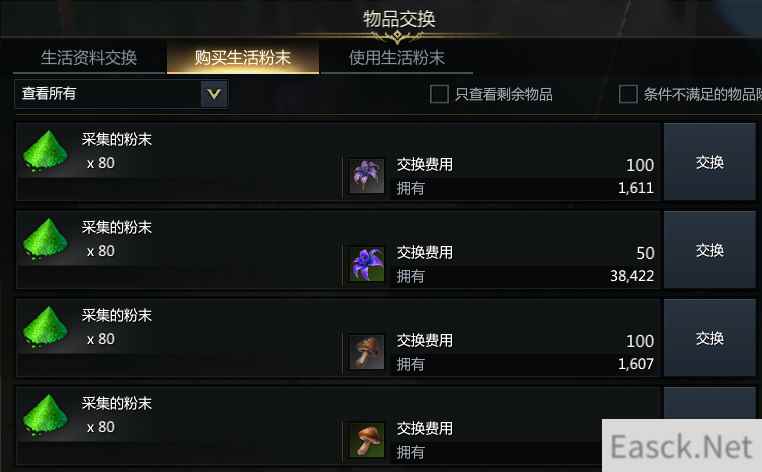Select the second 采集的粉末 x 80 row
762x472 pixels.
tap(338, 250)
